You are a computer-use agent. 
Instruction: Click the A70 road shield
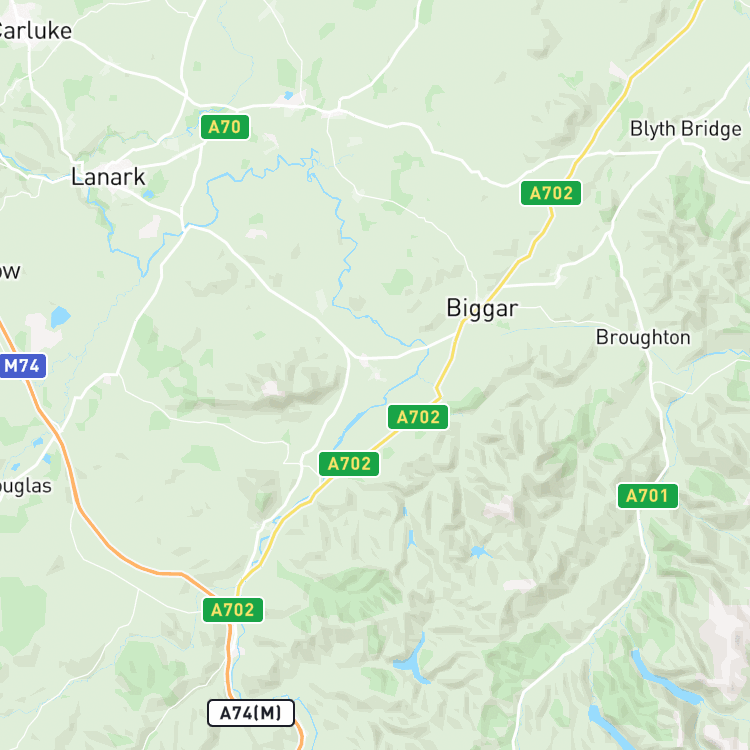[x=225, y=127]
